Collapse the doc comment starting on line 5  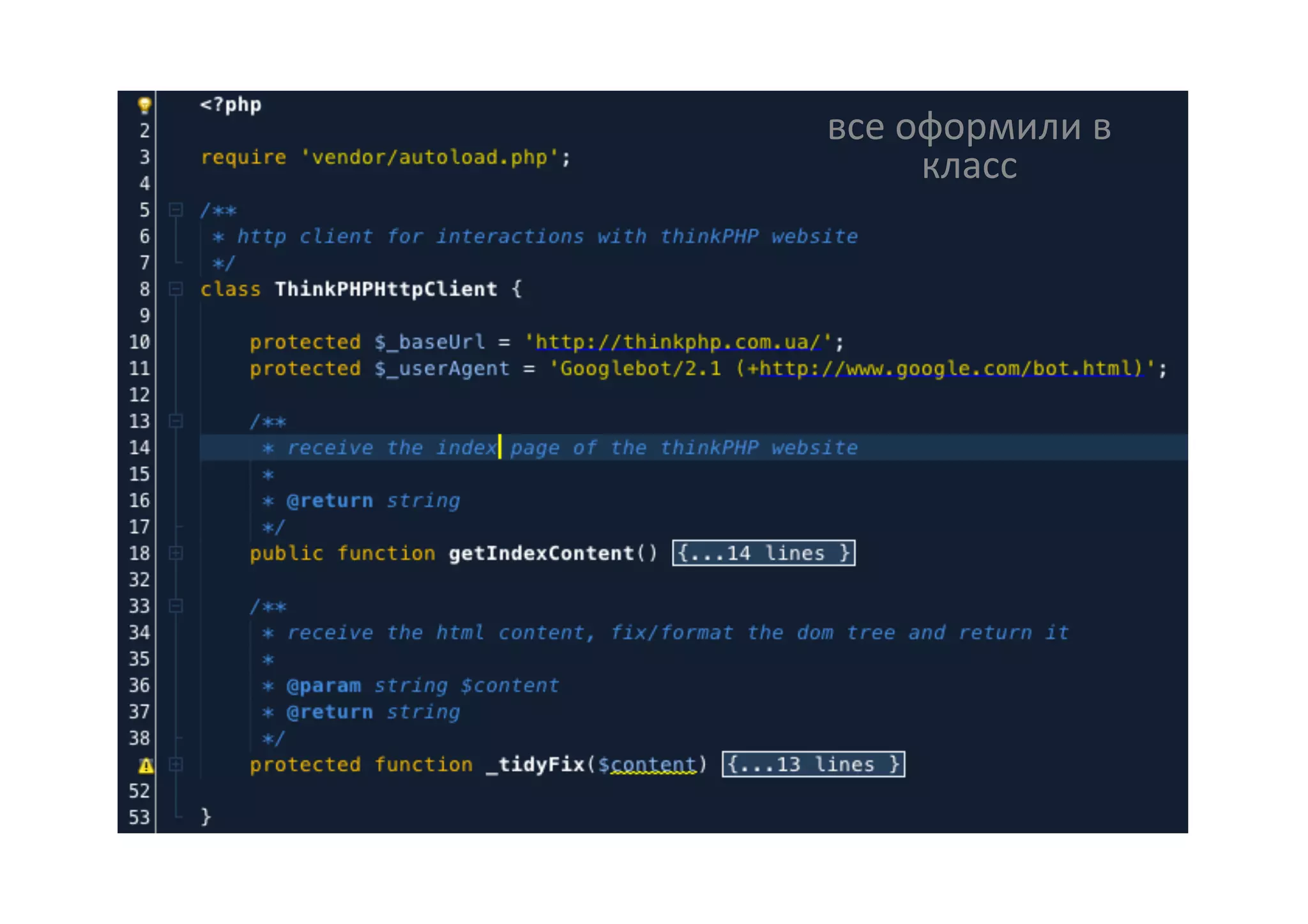(x=176, y=209)
